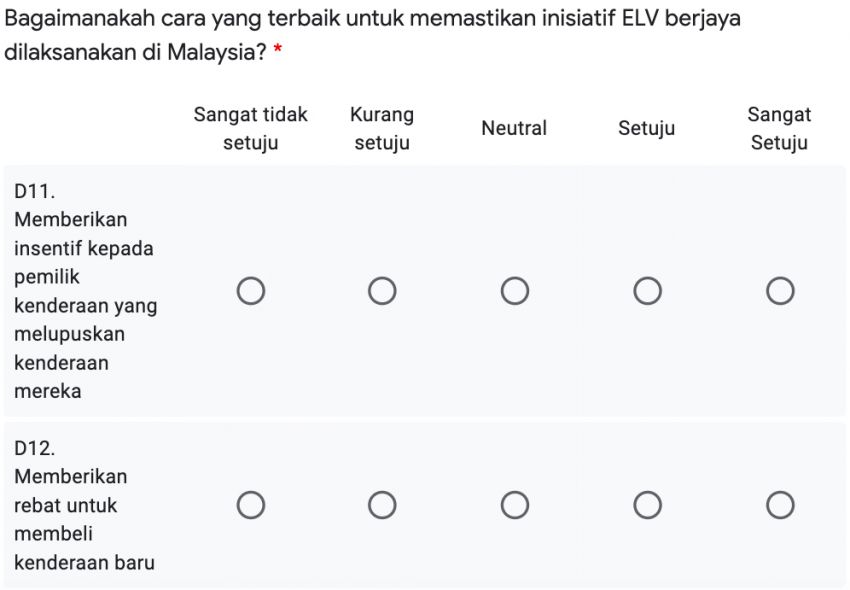The width and height of the screenshot is (850, 590).
Task: Pick the strongest agreement option for rebate statement
Action: (x=779, y=505)
